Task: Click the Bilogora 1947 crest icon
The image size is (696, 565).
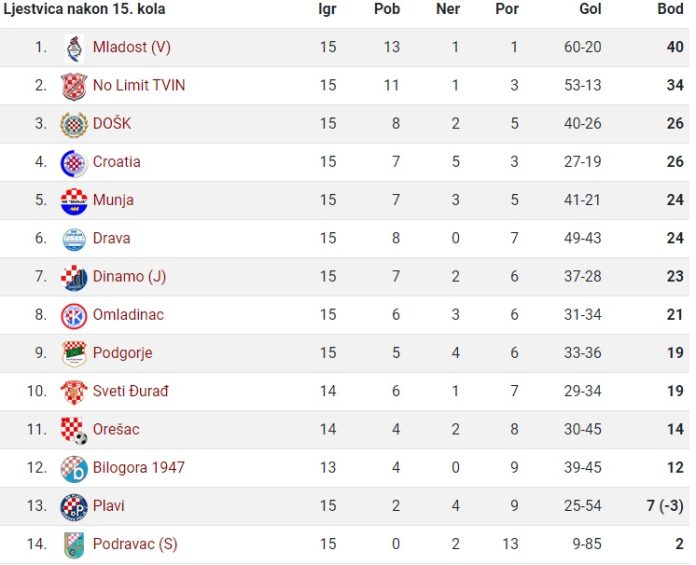Action: [74, 469]
